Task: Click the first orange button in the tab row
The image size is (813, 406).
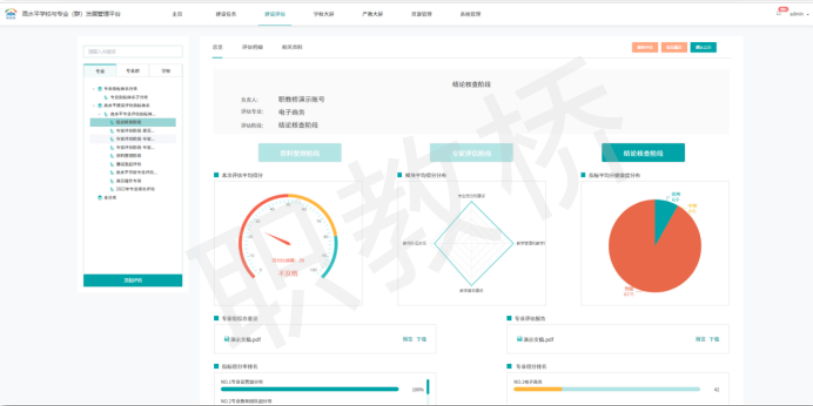Action: pyautogui.click(x=645, y=47)
